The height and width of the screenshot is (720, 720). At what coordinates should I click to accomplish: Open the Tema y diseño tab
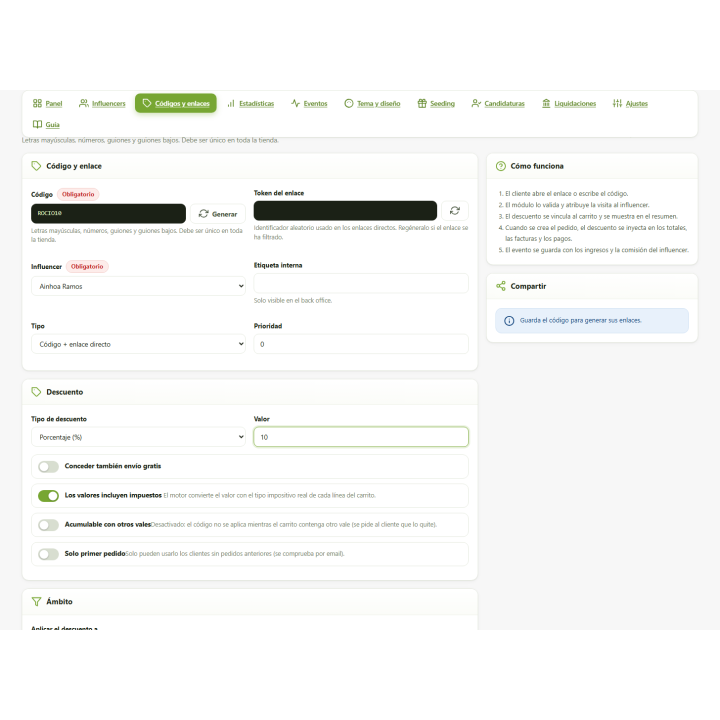(x=372, y=103)
